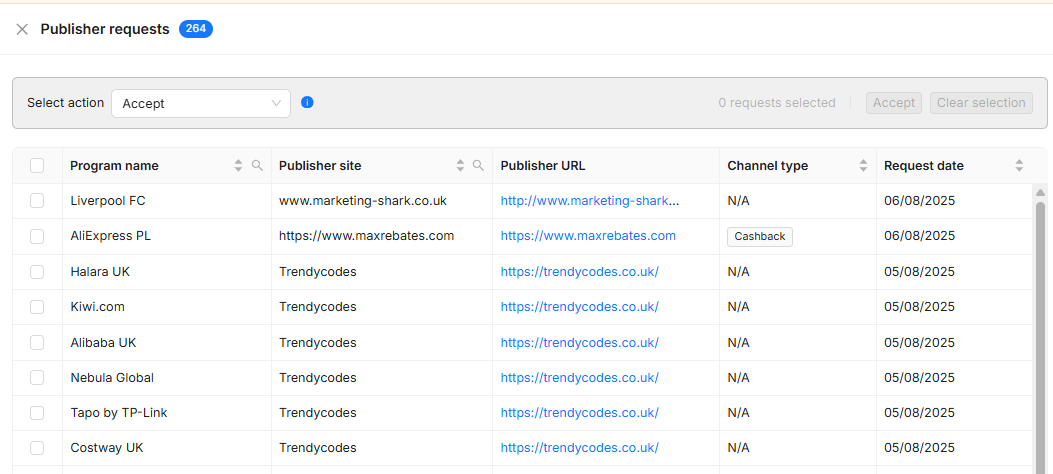This screenshot has height=474, width=1053.
Task: Click the 264 requests count badge
Action: [x=196, y=29]
